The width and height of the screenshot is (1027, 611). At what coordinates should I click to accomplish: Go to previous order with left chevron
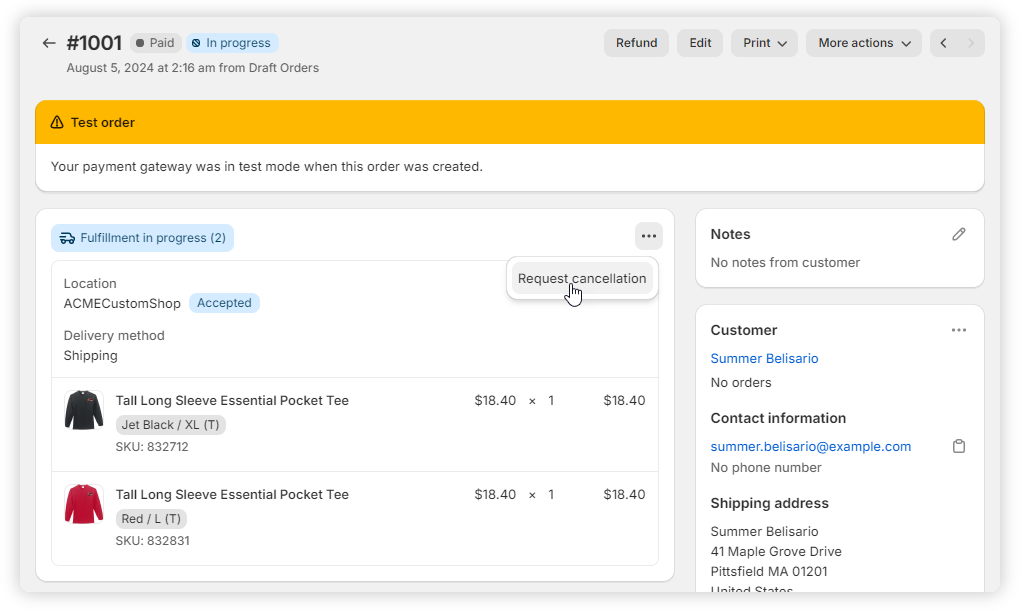(943, 43)
